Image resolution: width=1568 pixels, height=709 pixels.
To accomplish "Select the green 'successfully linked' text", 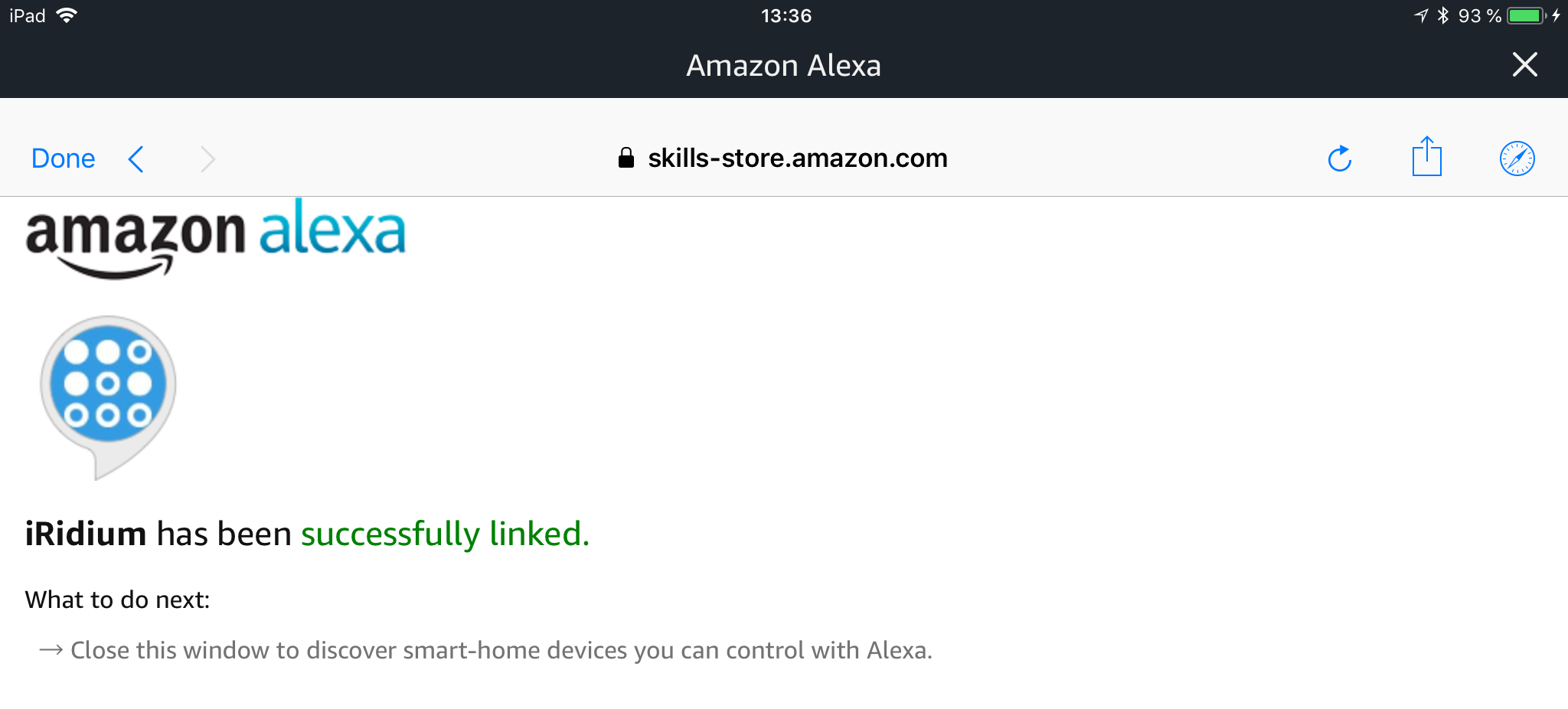I will pyautogui.click(x=445, y=534).
